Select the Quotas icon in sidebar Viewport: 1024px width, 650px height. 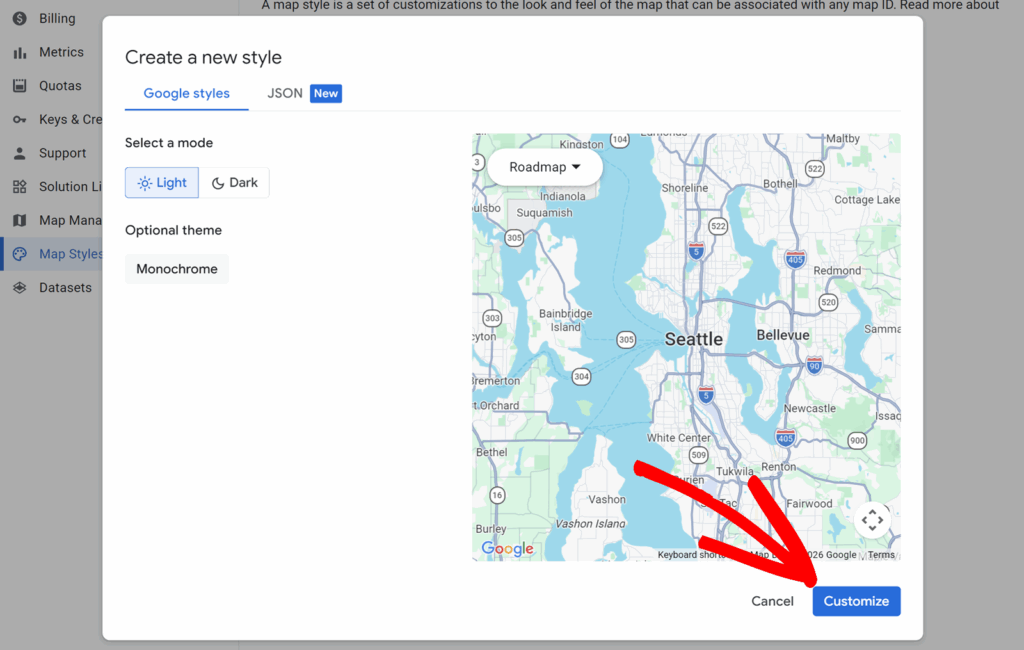pyautogui.click(x=19, y=86)
